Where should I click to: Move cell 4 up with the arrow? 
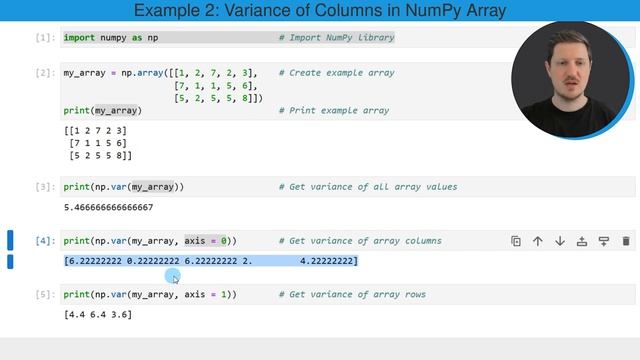538,241
